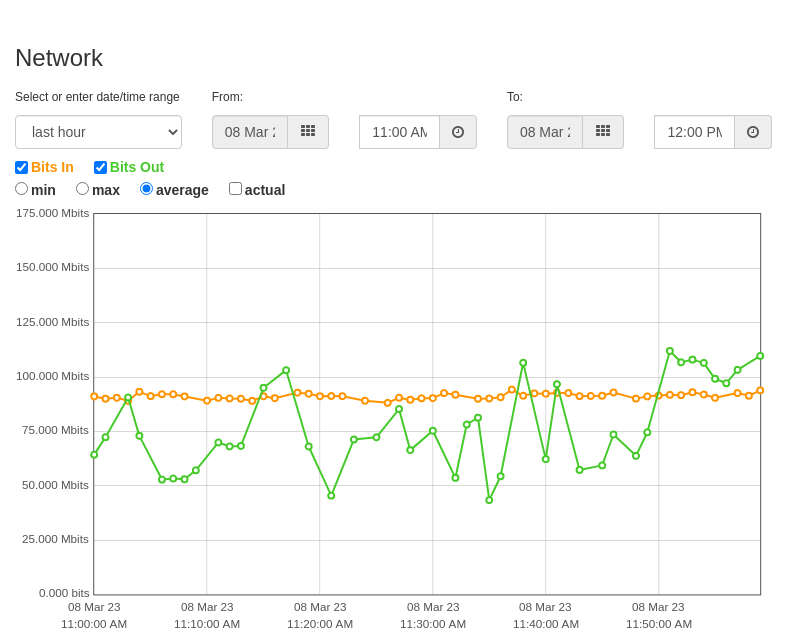Open the 'last hour' range dropdown

pyautogui.click(x=98, y=132)
